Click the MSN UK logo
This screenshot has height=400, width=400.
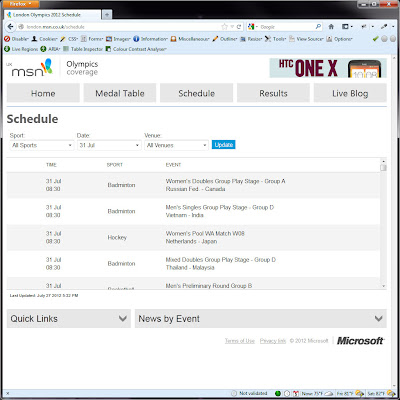29,67
